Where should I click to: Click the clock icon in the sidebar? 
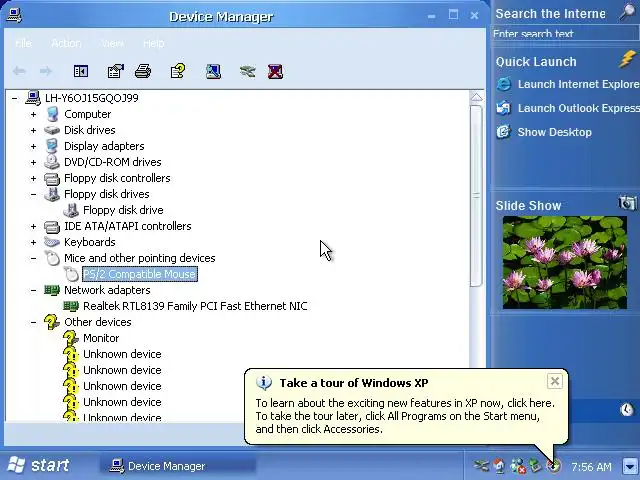coord(627,409)
